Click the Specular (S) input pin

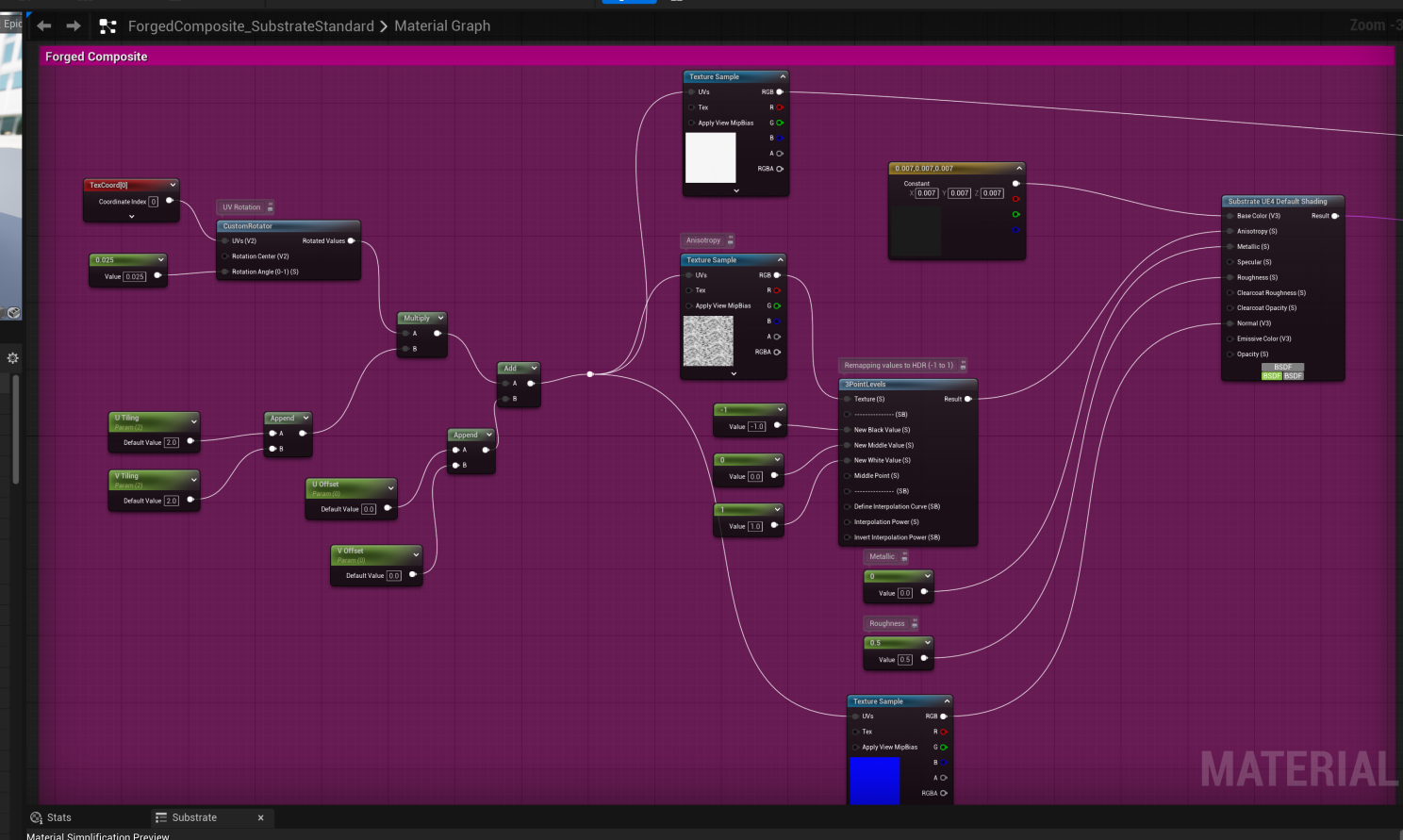(1230, 262)
